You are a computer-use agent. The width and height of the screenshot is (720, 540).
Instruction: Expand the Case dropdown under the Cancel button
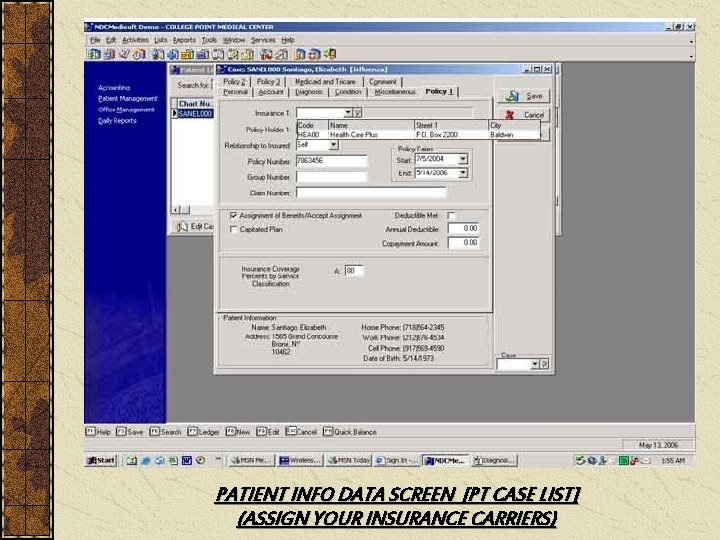pos(534,364)
